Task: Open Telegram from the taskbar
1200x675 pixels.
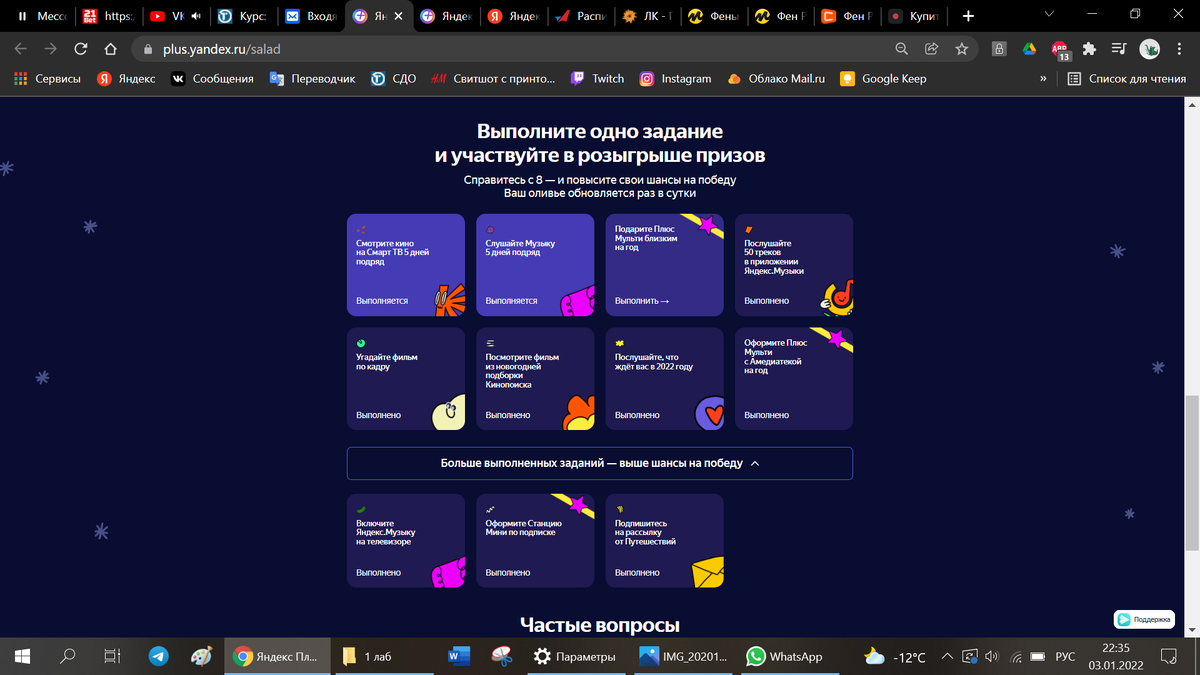Action: pos(158,657)
